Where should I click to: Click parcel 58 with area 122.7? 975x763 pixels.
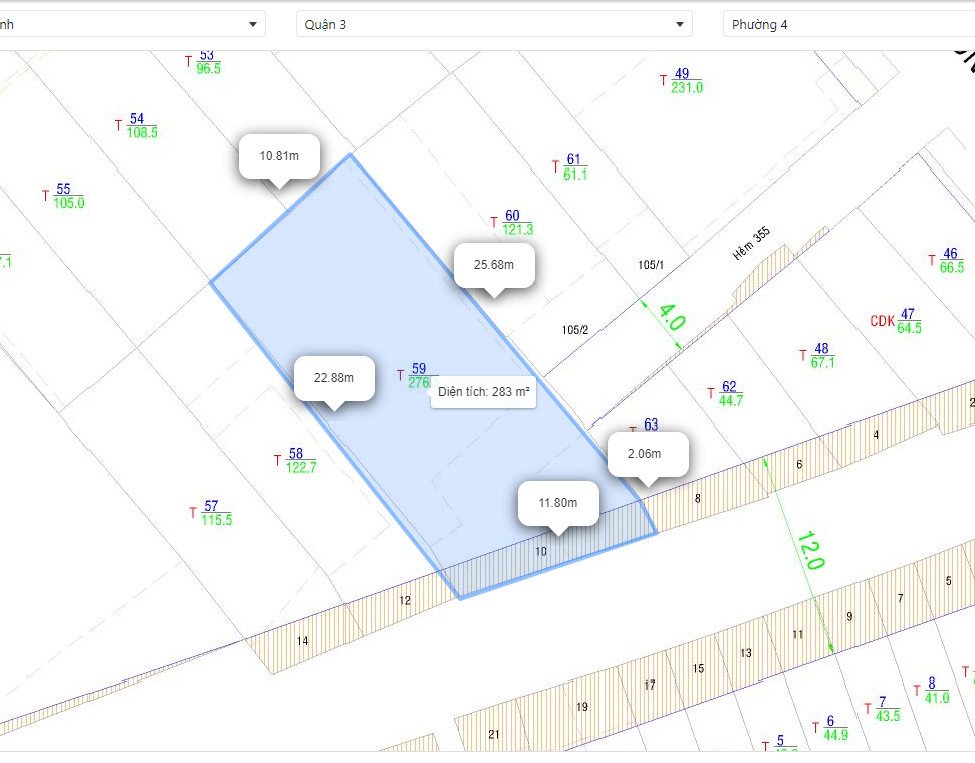click(x=300, y=461)
